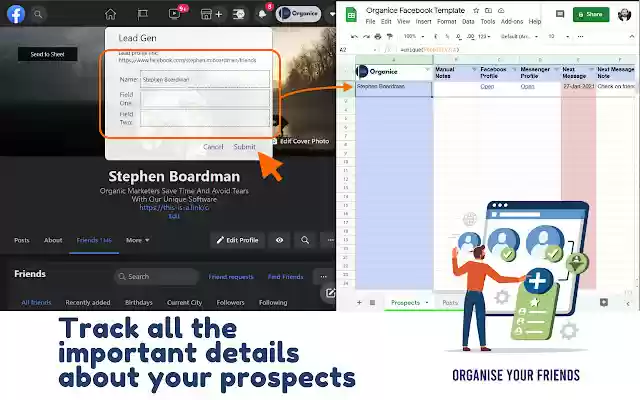The image size is (640, 400).
Task: Open three-dot menu beside profile search
Action: (329, 240)
